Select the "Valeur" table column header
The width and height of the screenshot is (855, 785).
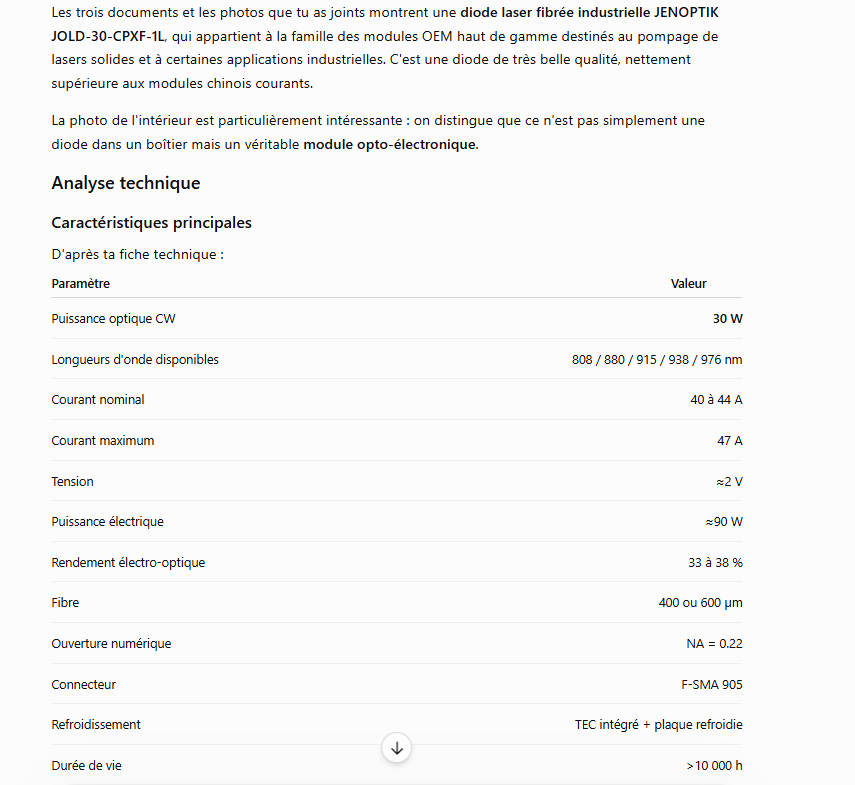[689, 283]
